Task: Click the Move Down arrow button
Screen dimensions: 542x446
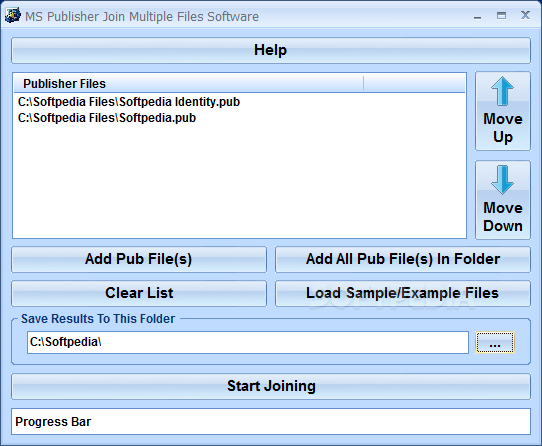Action: (x=503, y=200)
